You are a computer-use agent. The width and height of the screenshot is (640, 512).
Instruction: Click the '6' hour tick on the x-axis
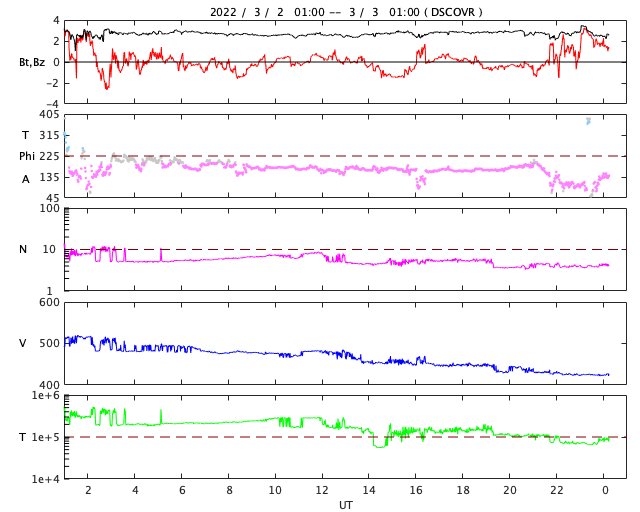coord(182,490)
